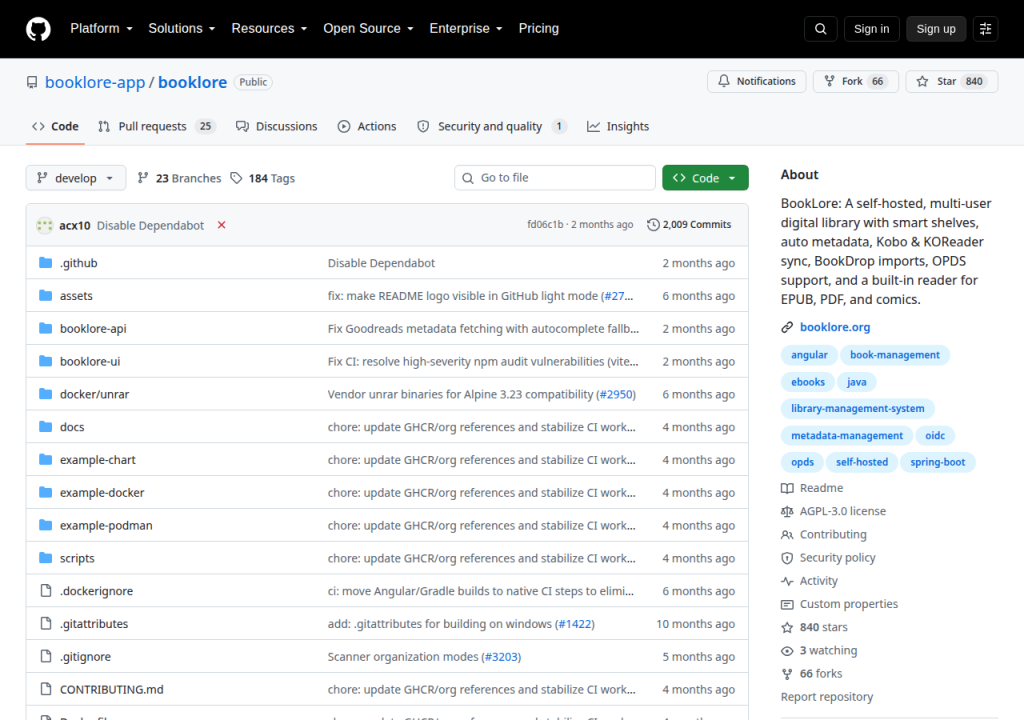The height and width of the screenshot is (720, 1024).
Task: Click the booklore-ui folder icon
Action: (46, 361)
